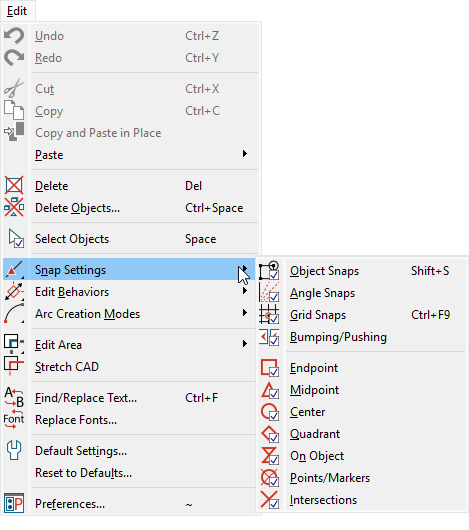
Task: Click the Default Settings wrench icon
Action: tap(14, 450)
